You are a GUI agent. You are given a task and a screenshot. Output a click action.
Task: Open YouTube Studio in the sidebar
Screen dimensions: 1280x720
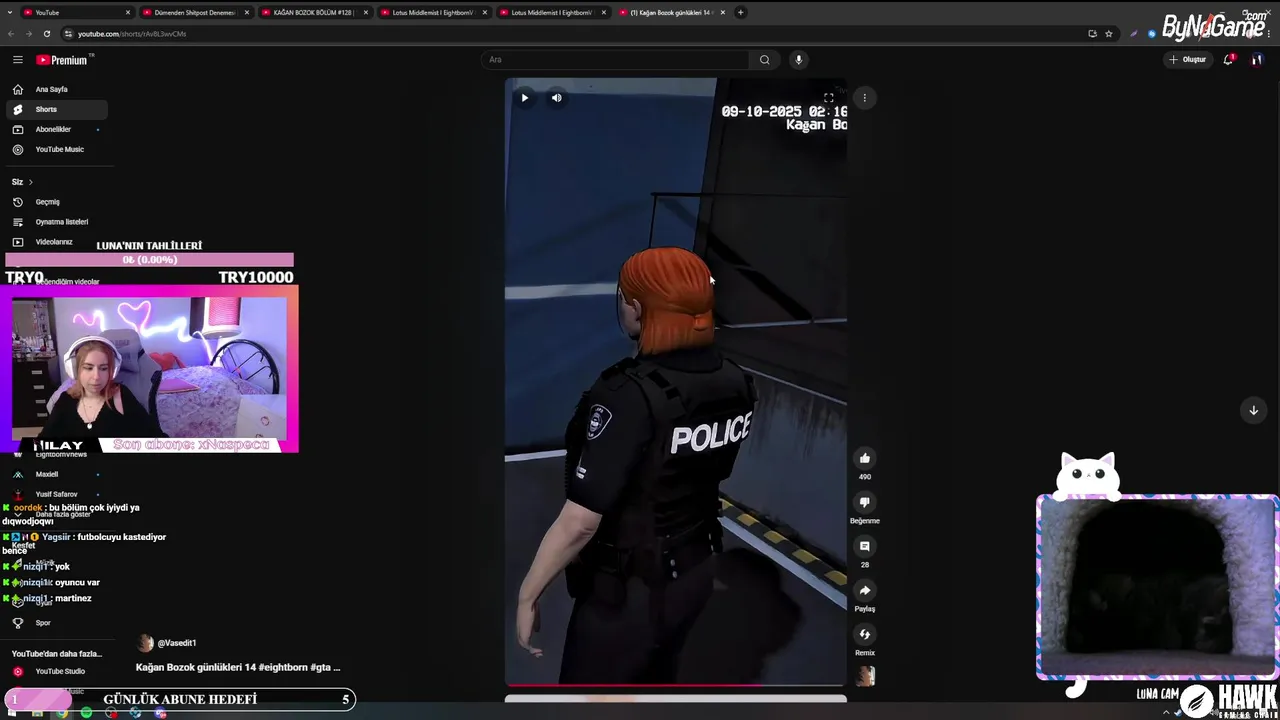pyautogui.click(x=59, y=671)
